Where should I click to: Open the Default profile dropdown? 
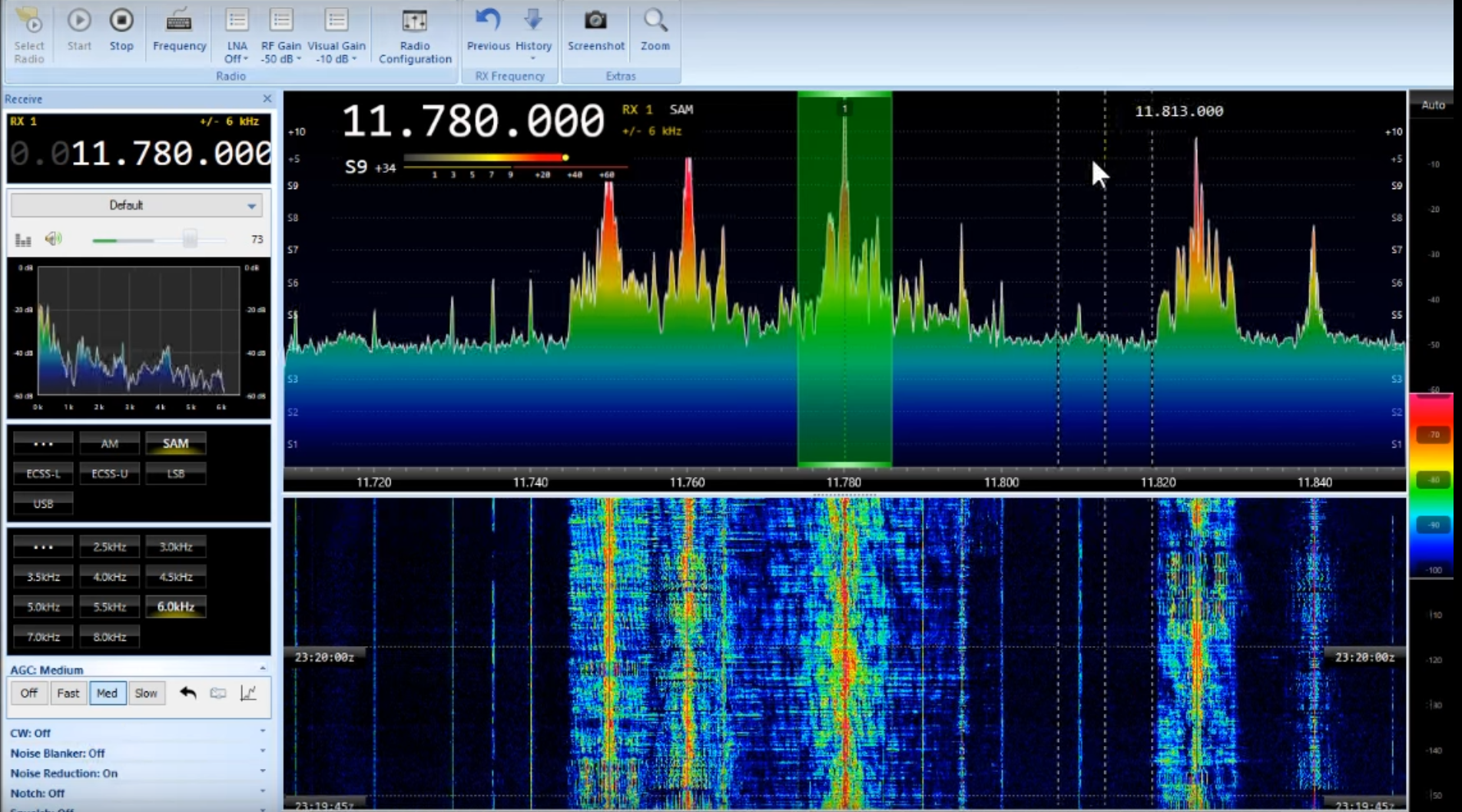point(136,205)
